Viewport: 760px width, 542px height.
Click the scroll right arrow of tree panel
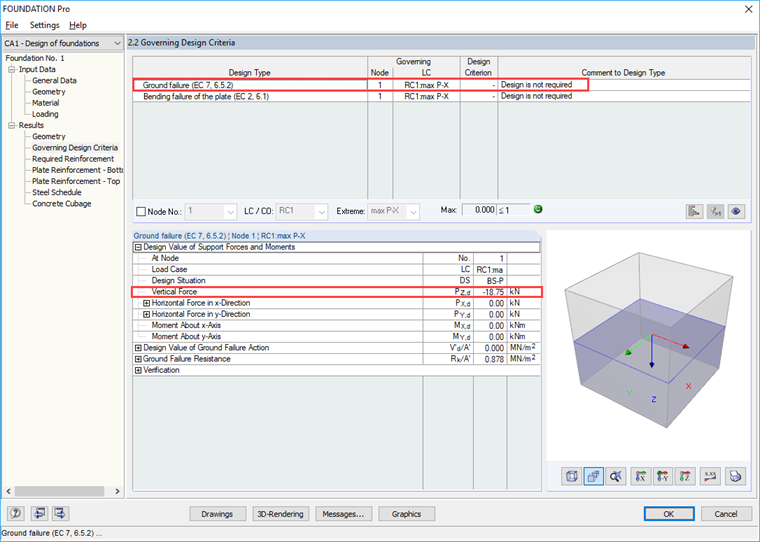click(117, 491)
